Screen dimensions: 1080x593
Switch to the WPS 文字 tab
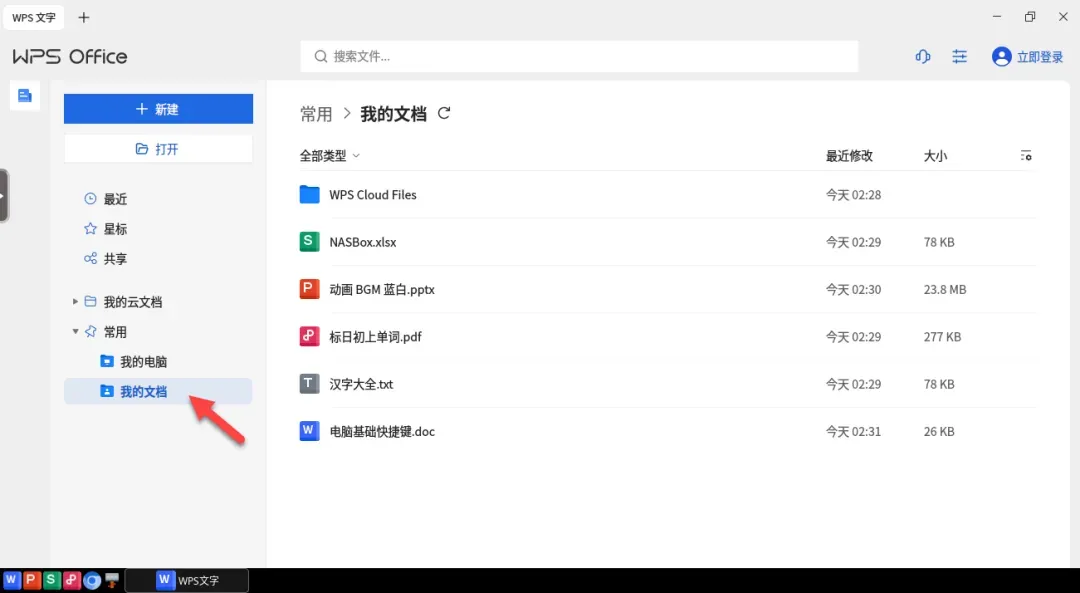pos(34,17)
